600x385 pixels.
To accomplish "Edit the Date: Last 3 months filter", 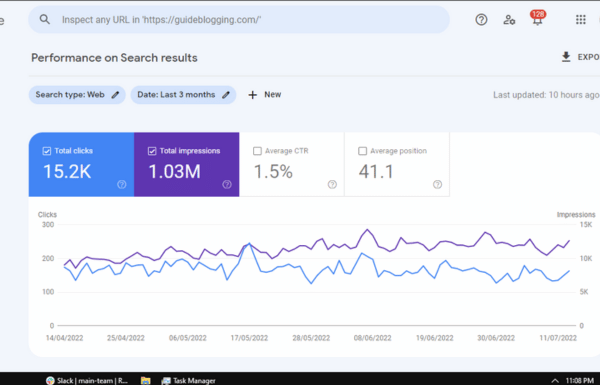I will (x=183, y=95).
